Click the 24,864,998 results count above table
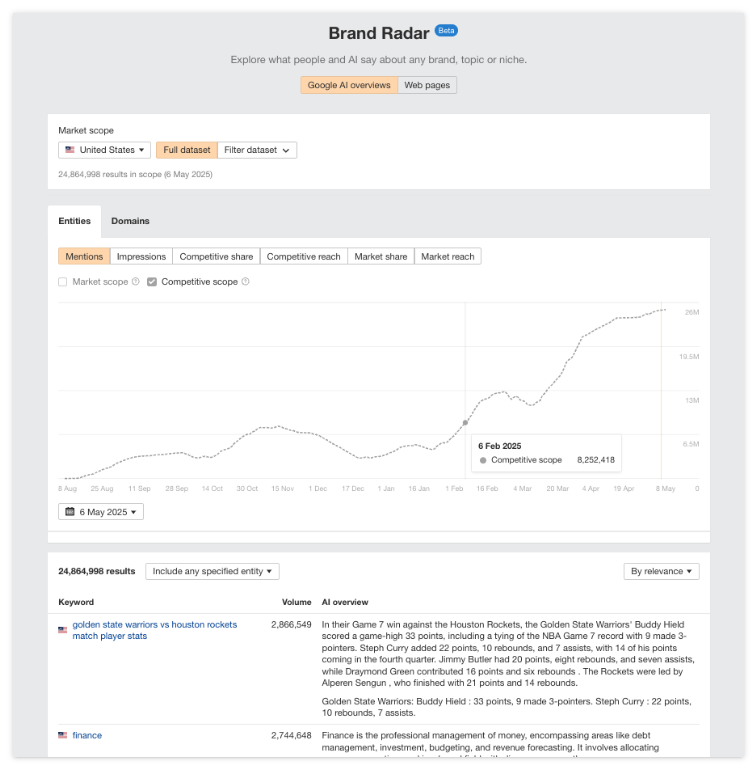 (96, 571)
